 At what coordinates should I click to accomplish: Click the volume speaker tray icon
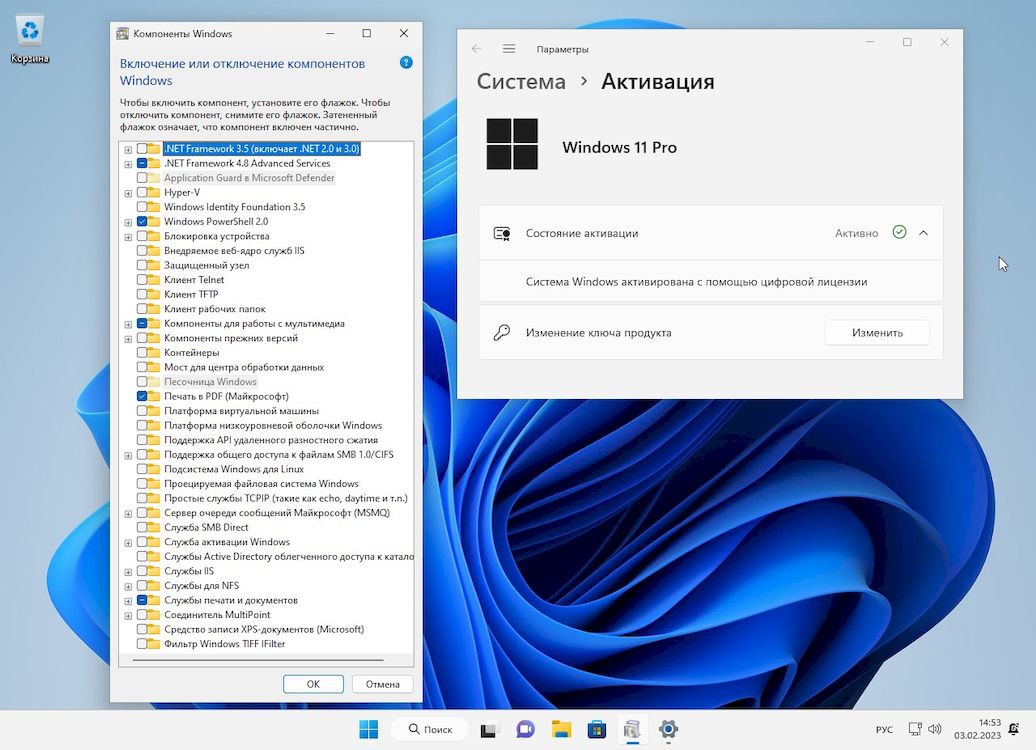[934, 729]
